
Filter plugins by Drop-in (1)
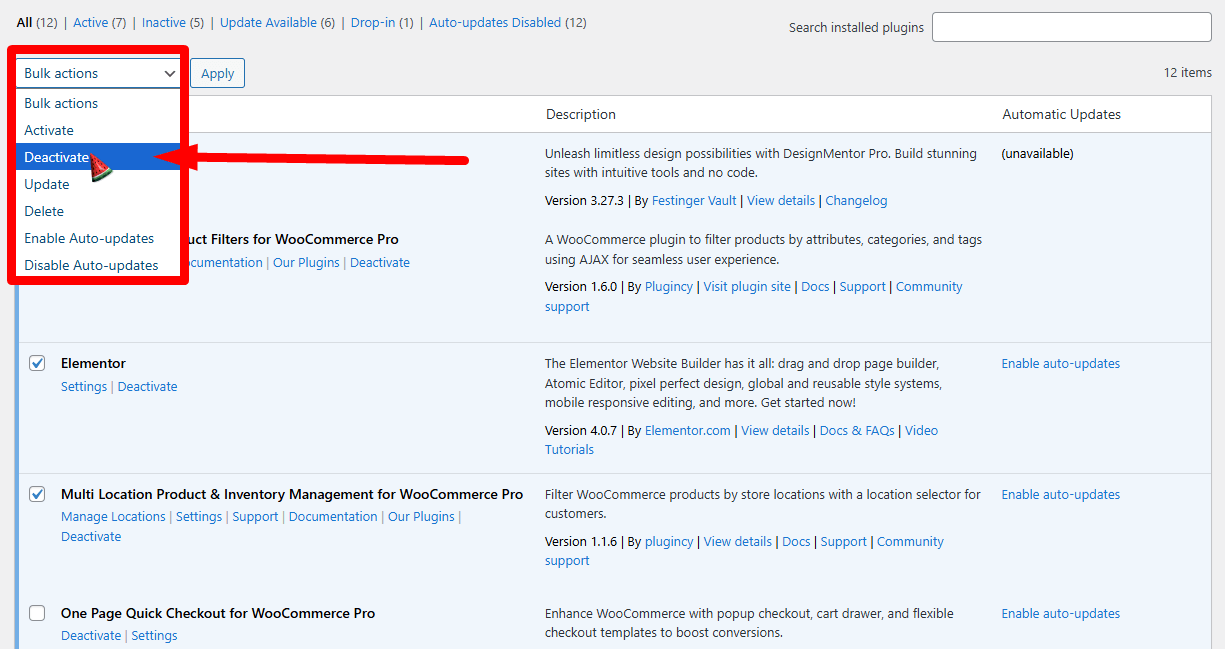[x=382, y=22]
